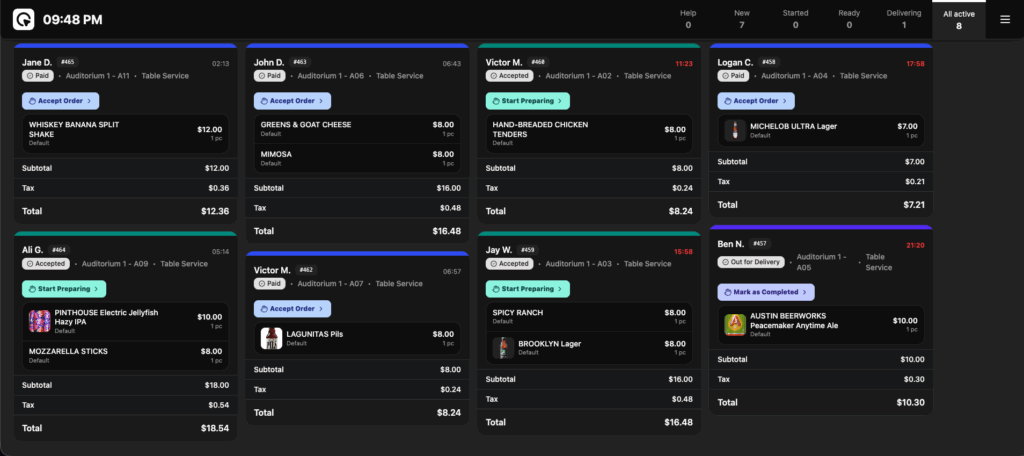Accept Order for Jane D.
Image resolution: width=1024 pixels, height=456 pixels.
60,100
